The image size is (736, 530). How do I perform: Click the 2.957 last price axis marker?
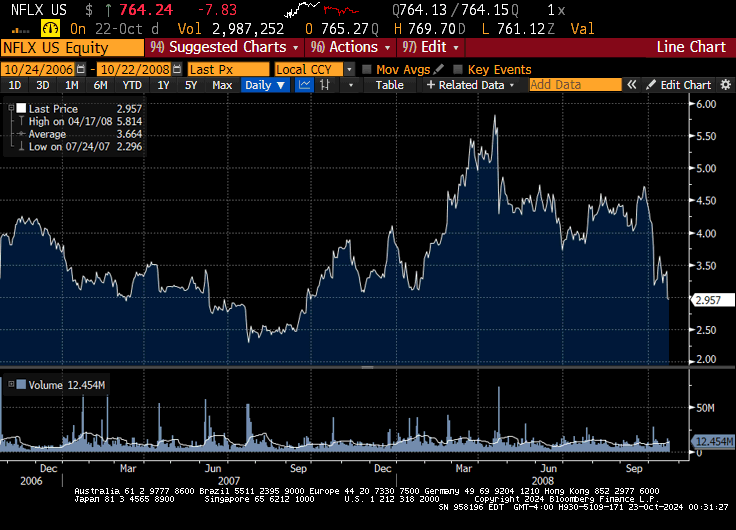pyautogui.click(x=712, y=300)
